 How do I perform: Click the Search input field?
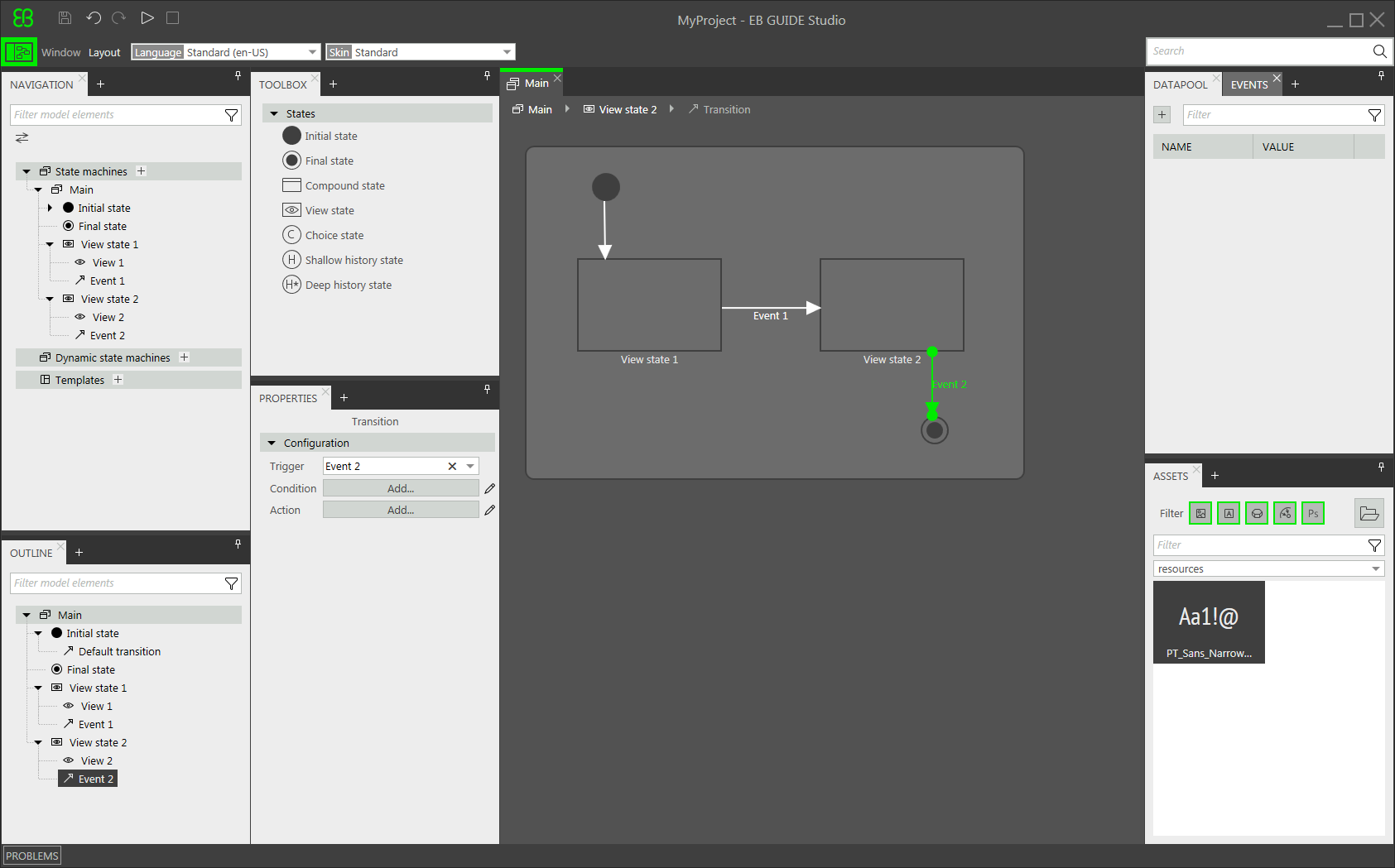coord(1258,51)
